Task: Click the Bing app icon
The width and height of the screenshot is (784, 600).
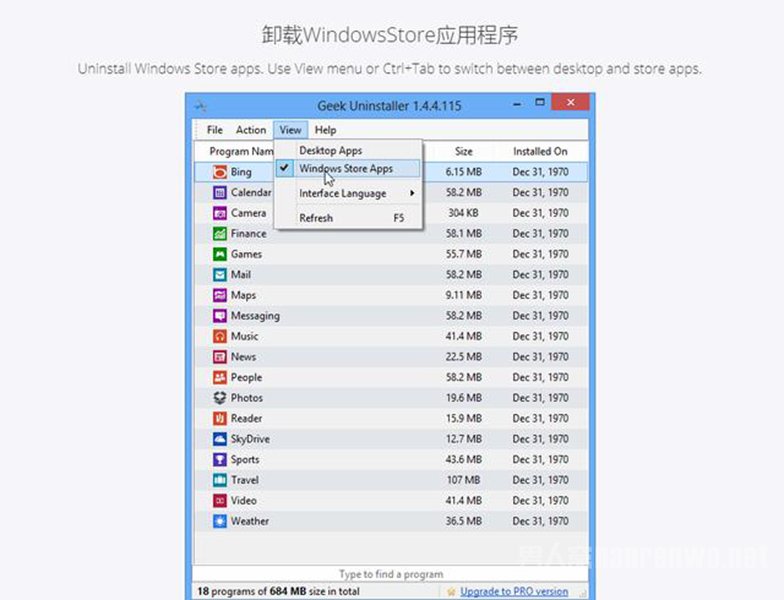Action: [220, 172]
